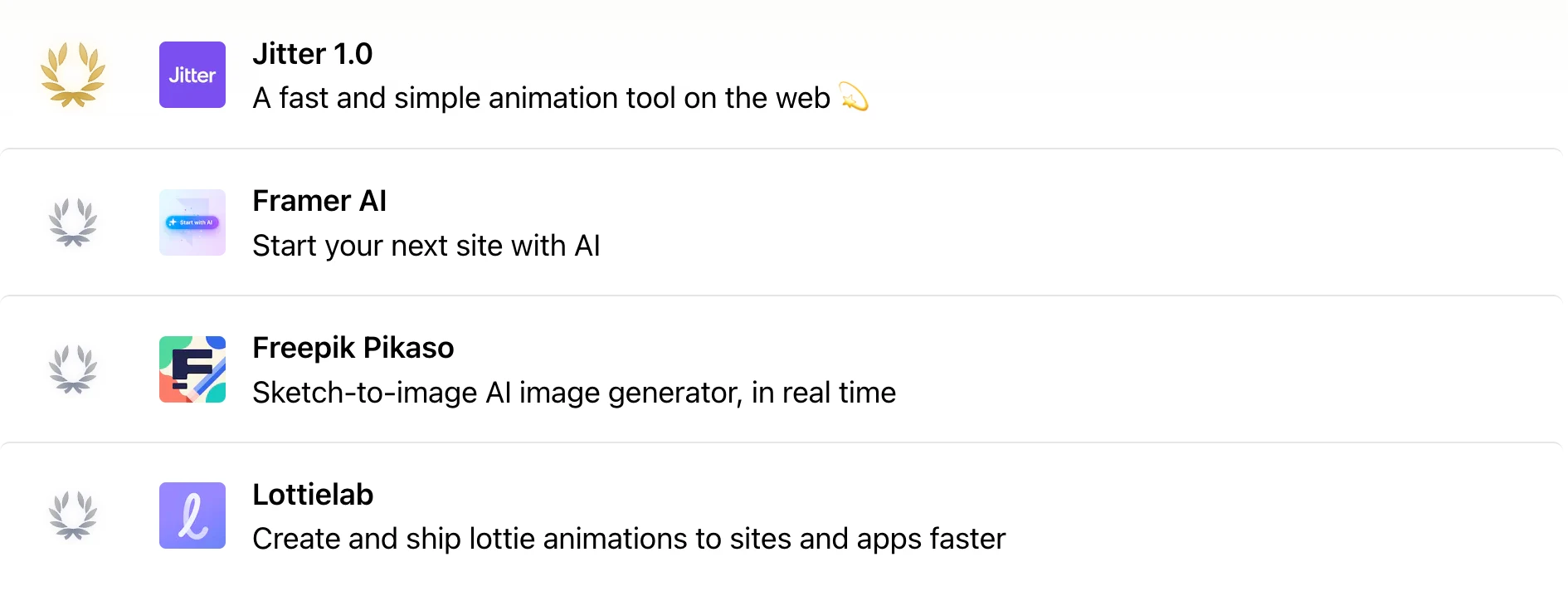Screen dimensions: 1568x601
Task: Open the purple Jitter app logo
Action: pos(192,75)
